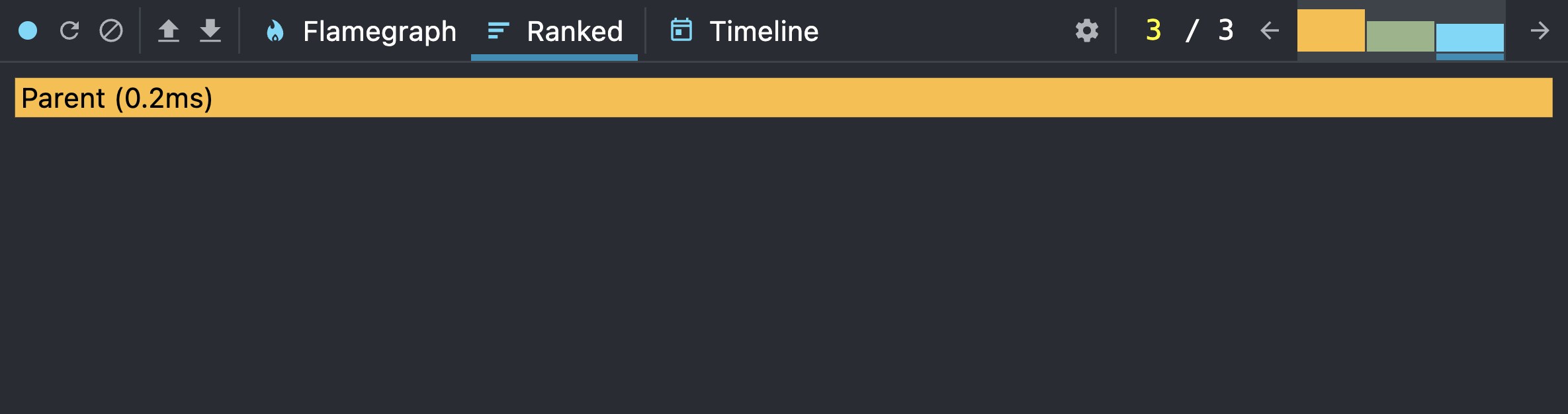Export the profile with the download icon
The height and width of the screenshot is (414, 1568).
[211, 30]
